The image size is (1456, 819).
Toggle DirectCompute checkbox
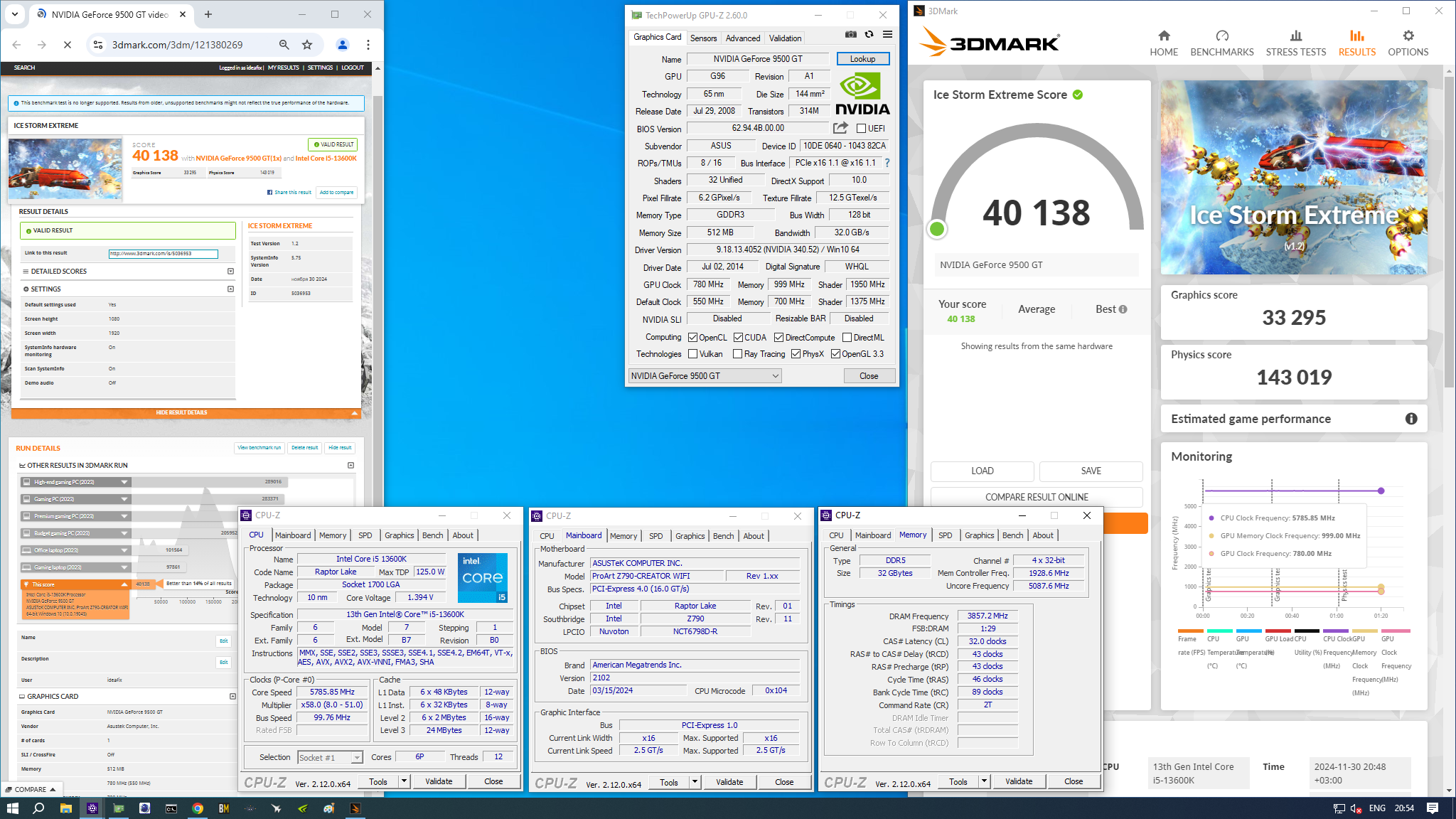coord(778,338)
